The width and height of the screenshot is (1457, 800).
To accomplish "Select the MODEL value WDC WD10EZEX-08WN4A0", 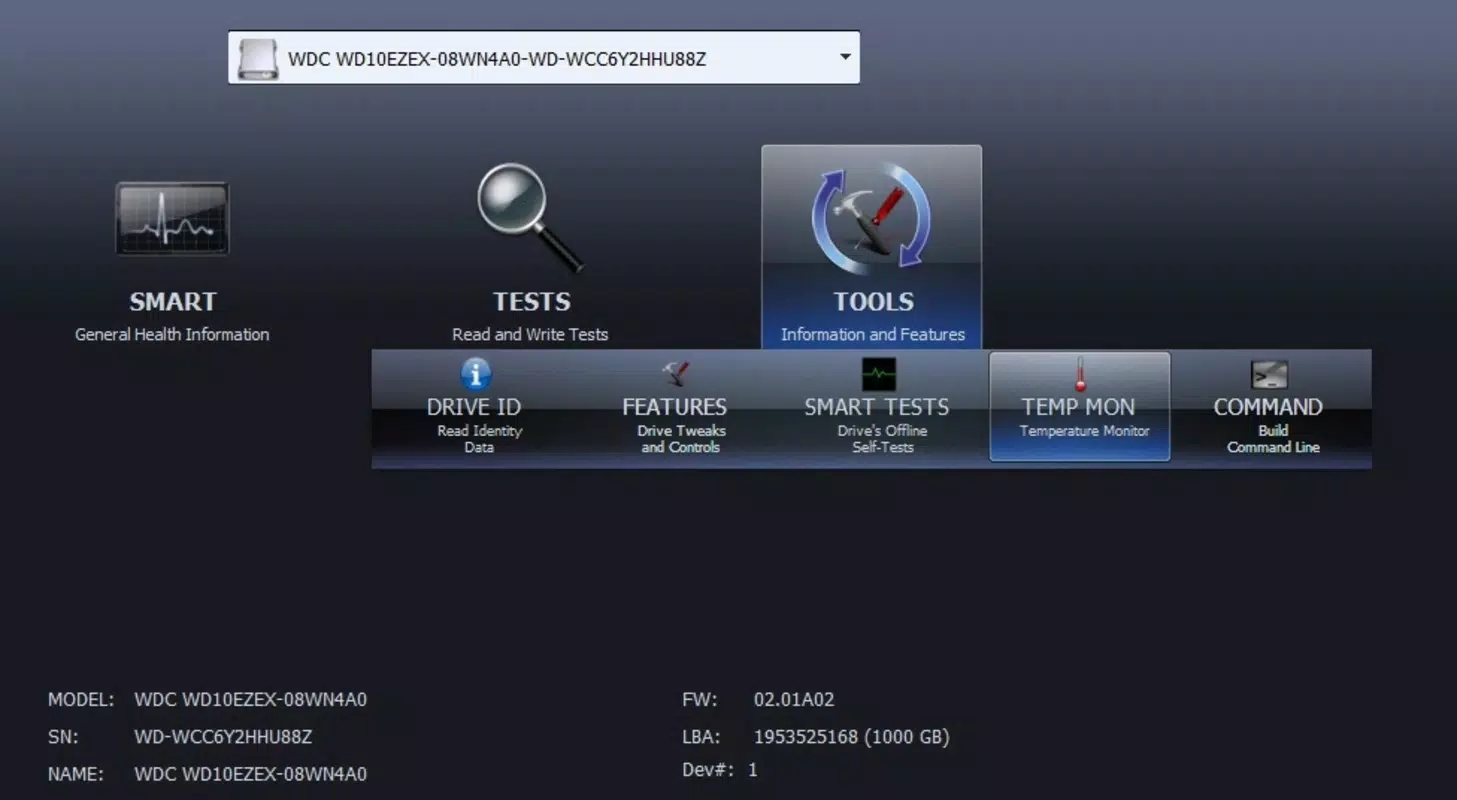I will click(x=250, y=699).
